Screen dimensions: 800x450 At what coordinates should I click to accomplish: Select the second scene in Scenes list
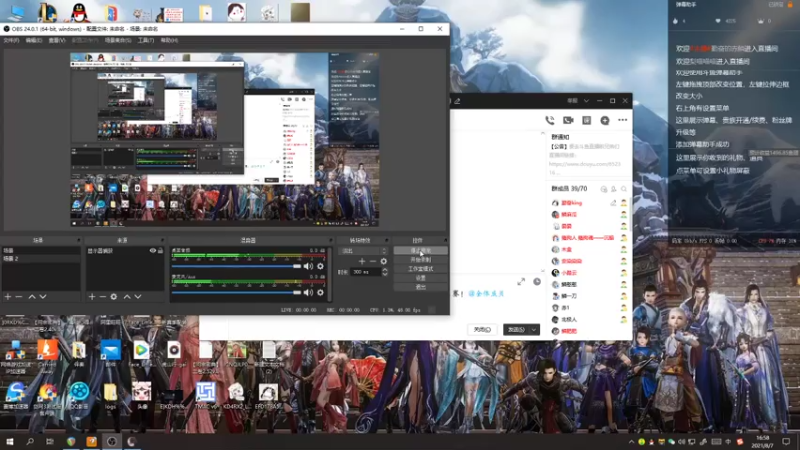[41, 259]
